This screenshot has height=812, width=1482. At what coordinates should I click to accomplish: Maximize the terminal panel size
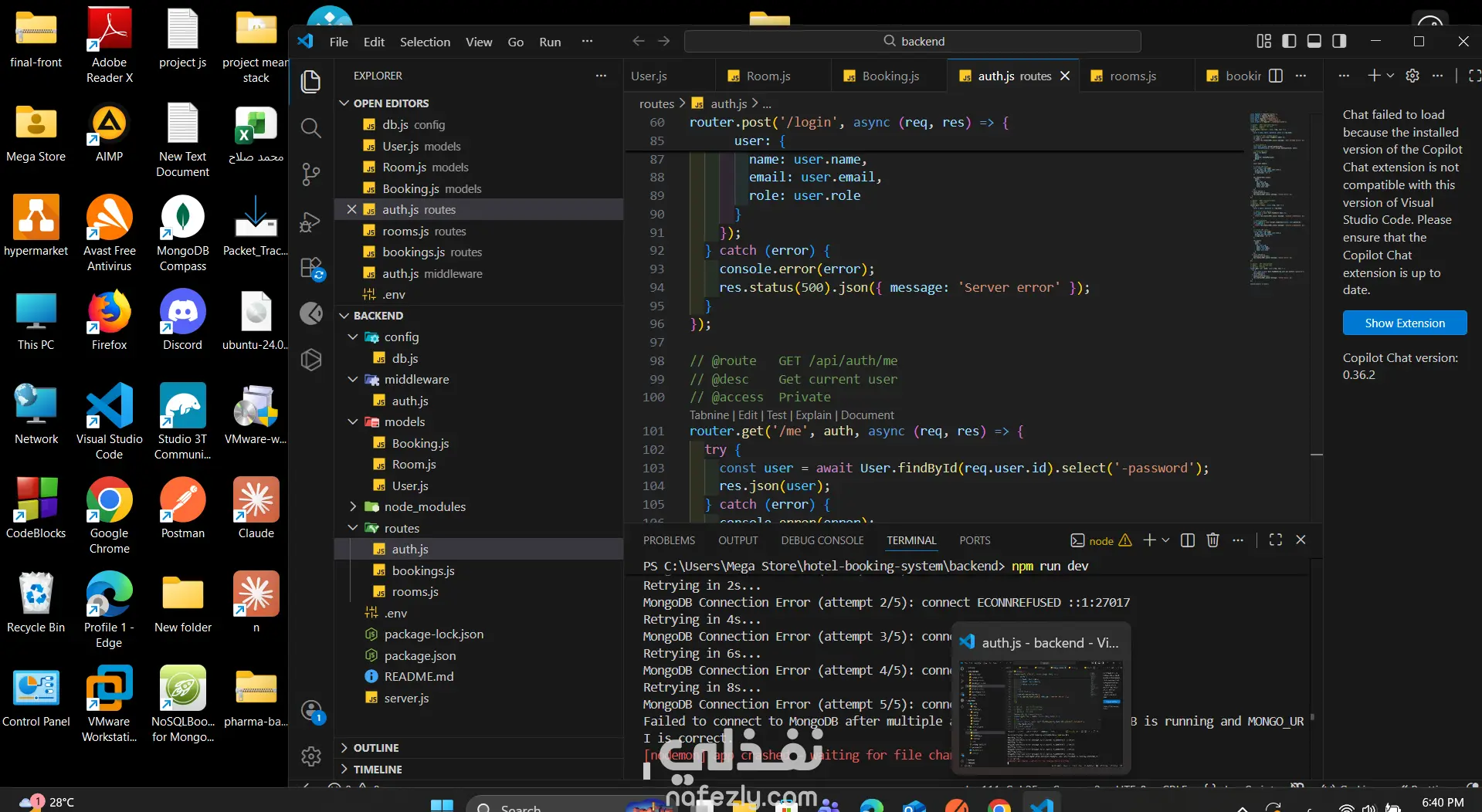[x=1275, y=540]
